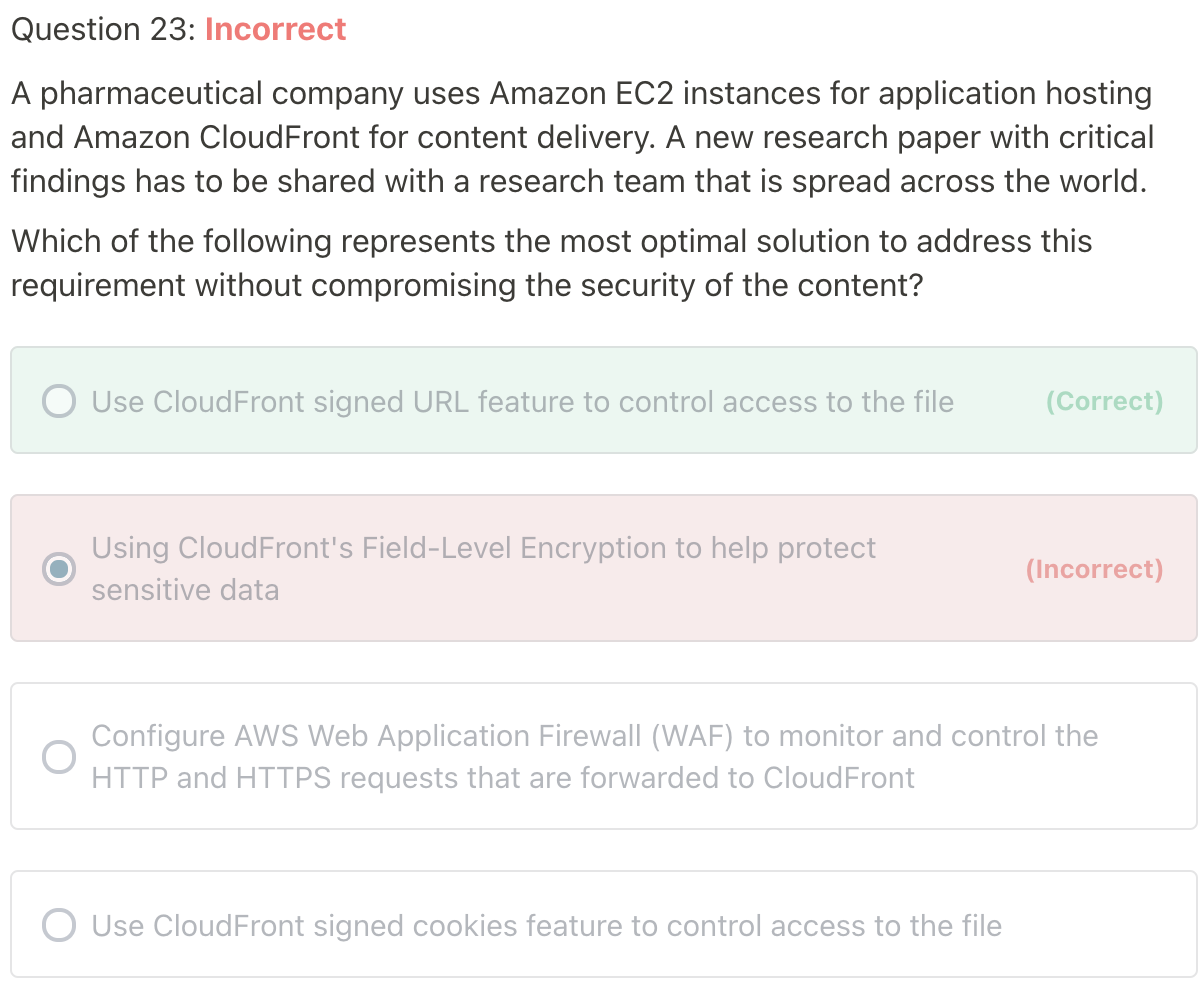Click the red (Incorrect) answer label

(x=1095, y=569)
